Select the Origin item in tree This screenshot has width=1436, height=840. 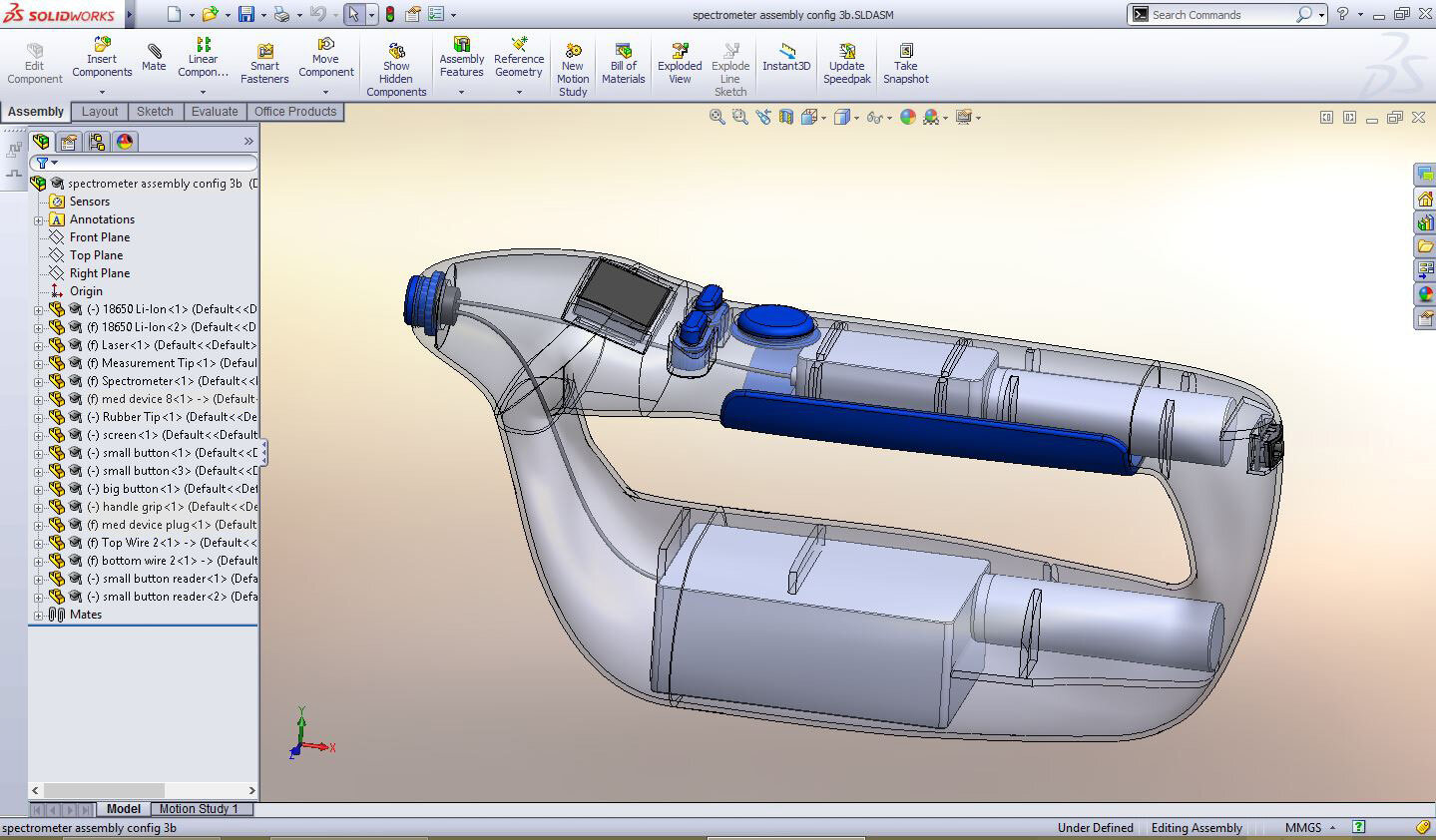(x=86, y=291)
